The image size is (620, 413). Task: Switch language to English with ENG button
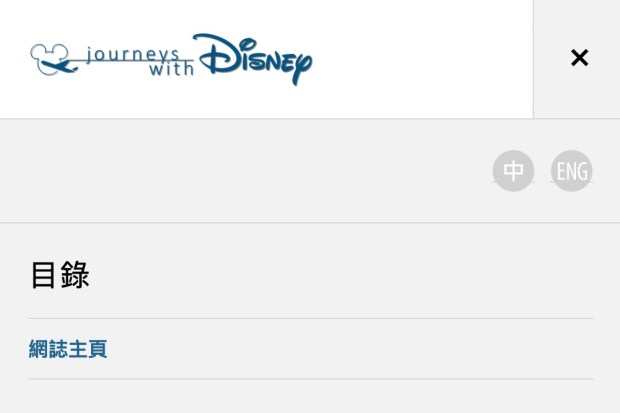(572, 171)
